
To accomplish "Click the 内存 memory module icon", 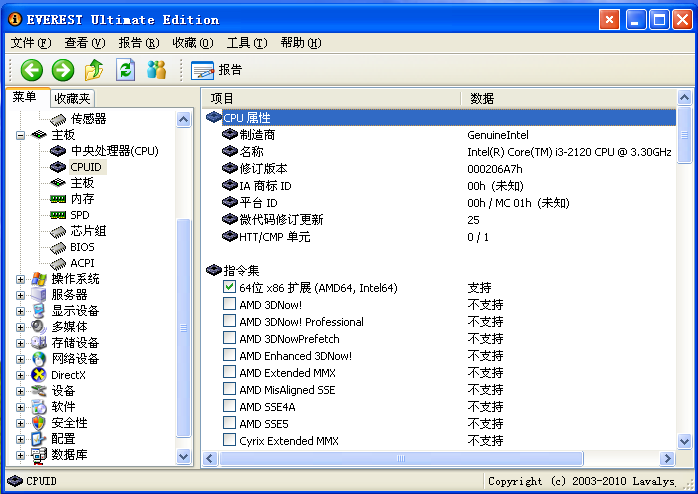I will (58, 199).
